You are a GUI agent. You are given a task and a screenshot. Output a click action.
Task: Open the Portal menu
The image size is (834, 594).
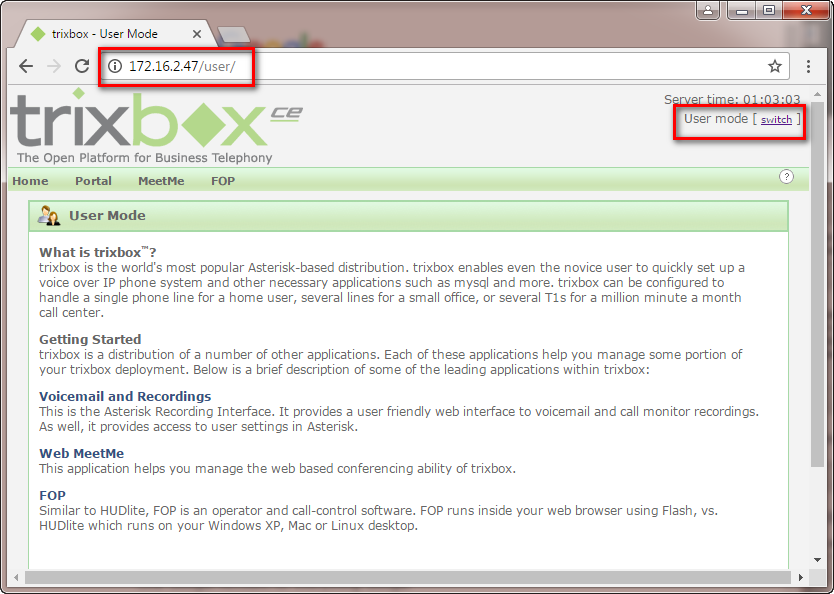(93, 181)
